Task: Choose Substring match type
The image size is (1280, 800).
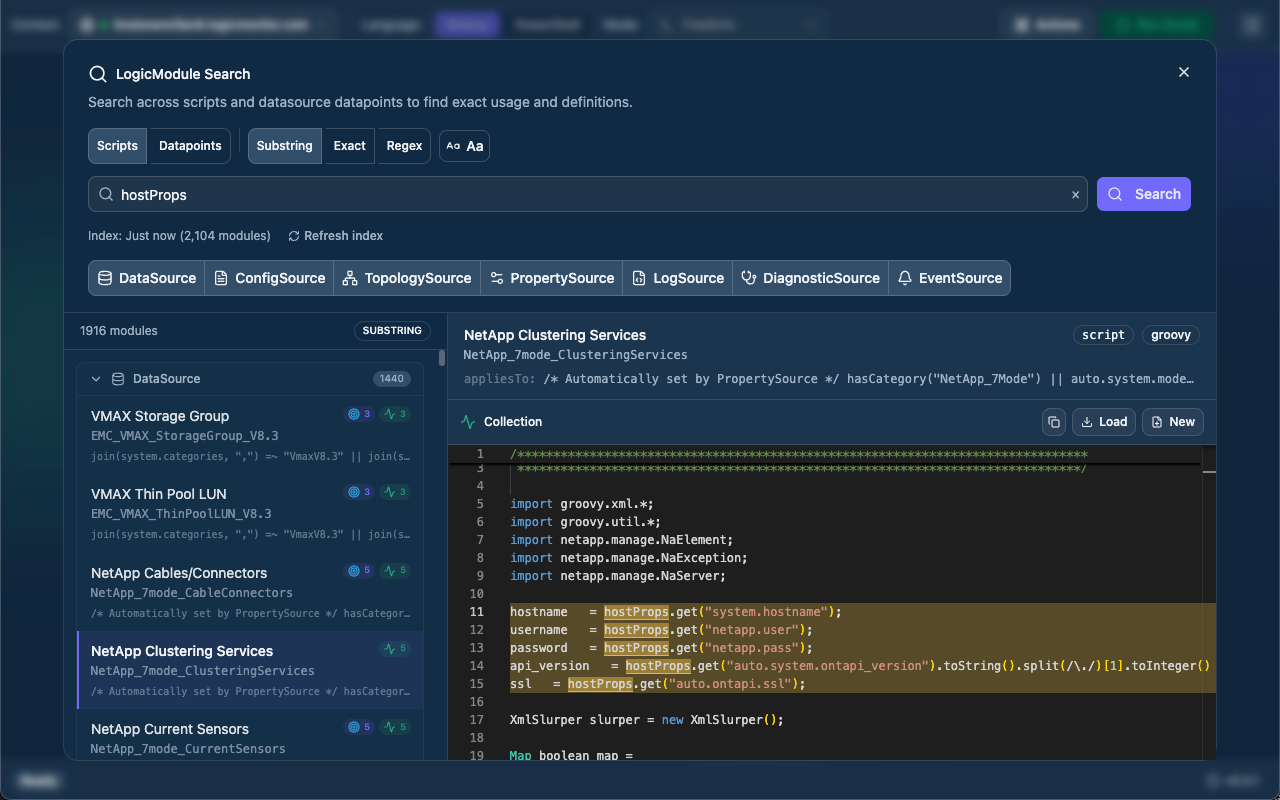Action: pos(285,146)
